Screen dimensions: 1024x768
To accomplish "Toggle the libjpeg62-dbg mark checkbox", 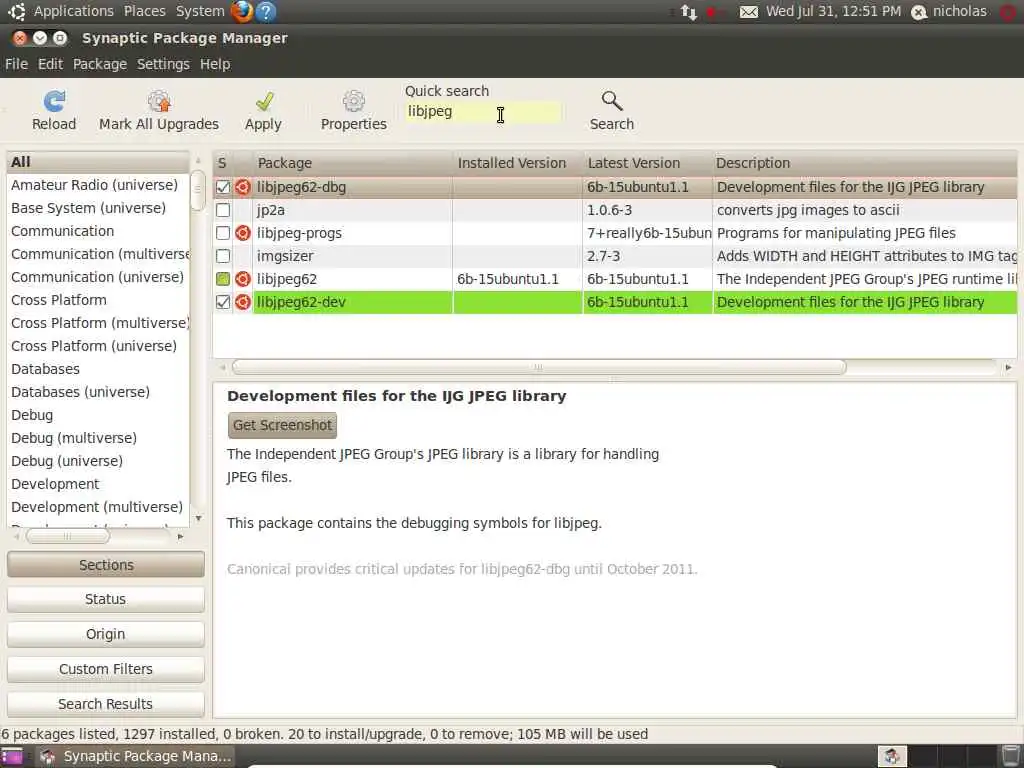I will (223, 187).
